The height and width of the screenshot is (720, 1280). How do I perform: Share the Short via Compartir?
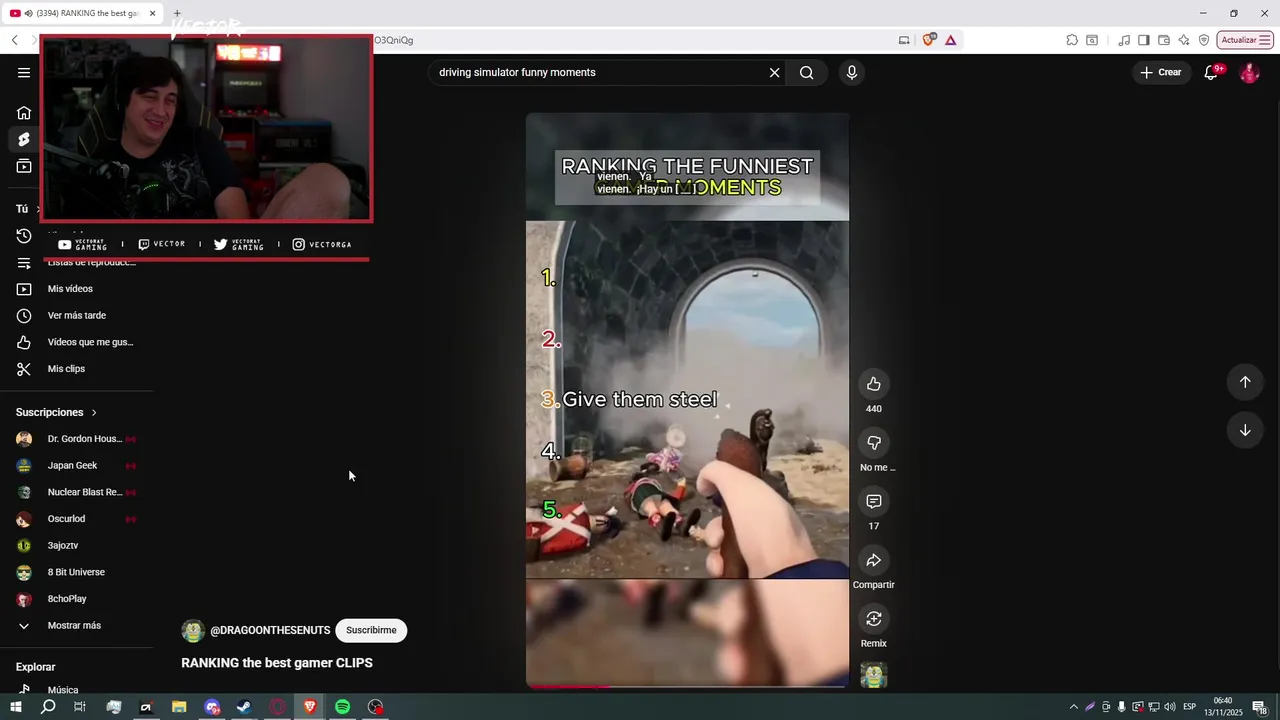[x=874, y=560]
